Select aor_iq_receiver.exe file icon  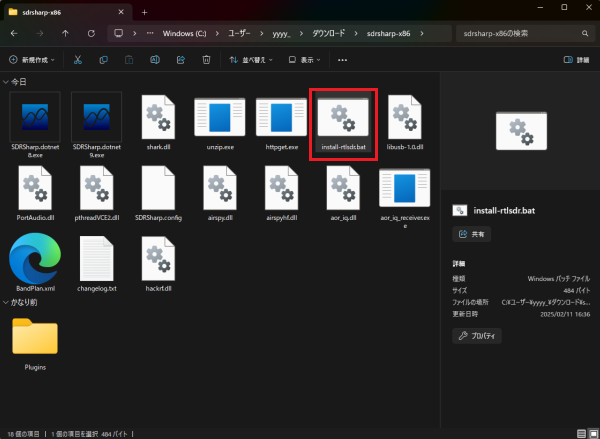tap(404, 188)
